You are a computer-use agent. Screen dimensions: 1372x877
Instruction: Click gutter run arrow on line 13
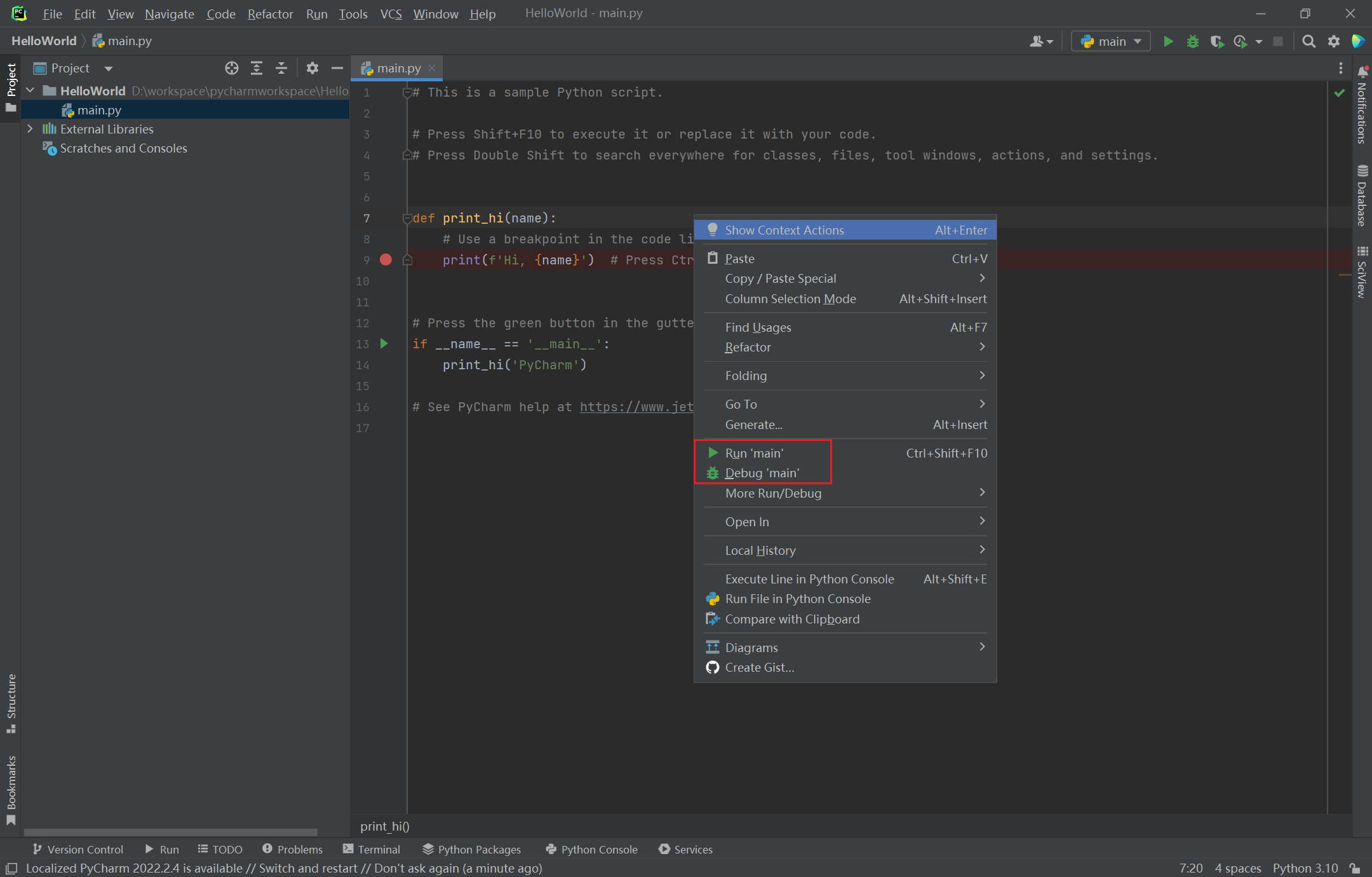tap(384, 344)
